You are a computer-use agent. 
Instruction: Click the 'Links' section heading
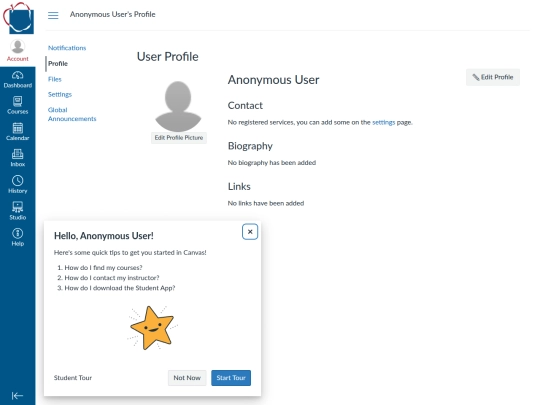pos(239,187)
